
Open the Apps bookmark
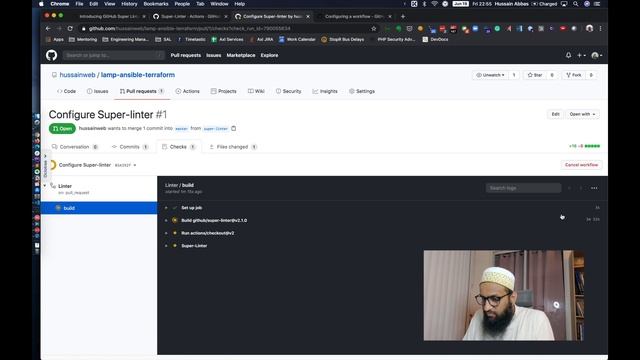click(55, 40)
